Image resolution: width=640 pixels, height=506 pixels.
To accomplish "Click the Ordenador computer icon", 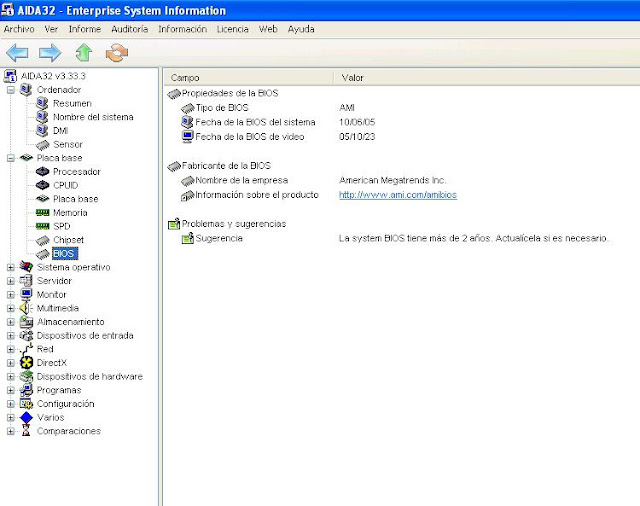I will tap(26, 89).
